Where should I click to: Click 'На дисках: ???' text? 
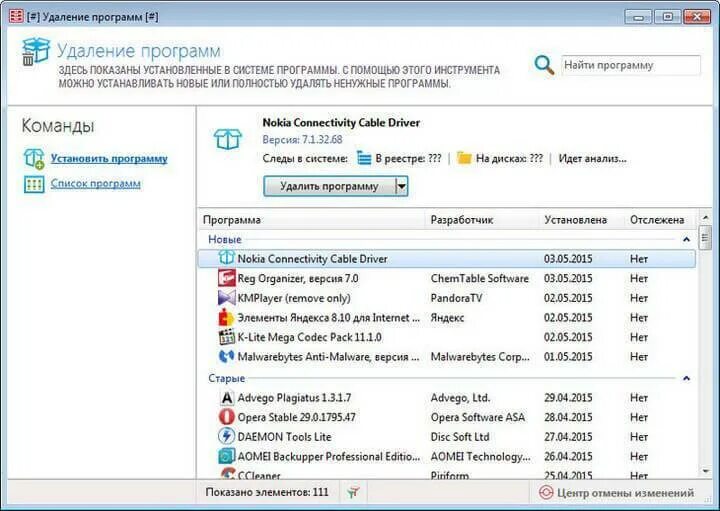509,159
